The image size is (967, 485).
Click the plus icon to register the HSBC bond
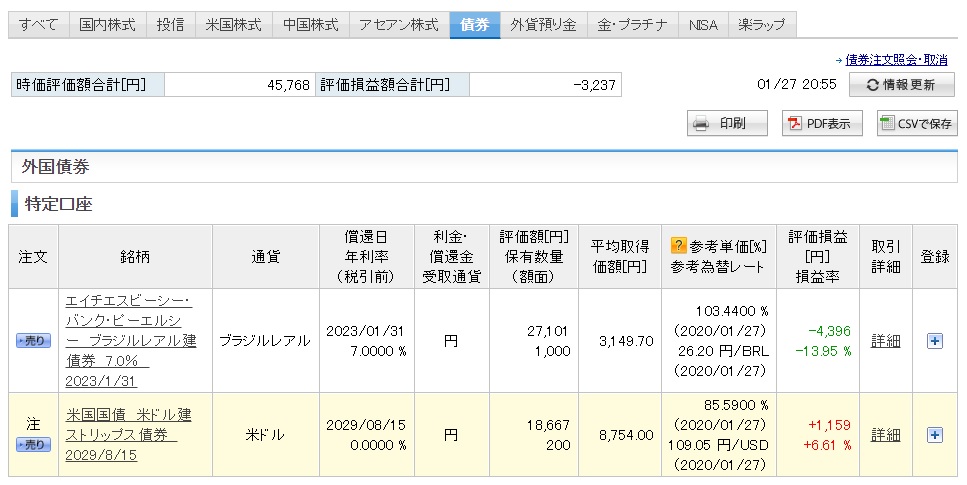coord(935,341)
